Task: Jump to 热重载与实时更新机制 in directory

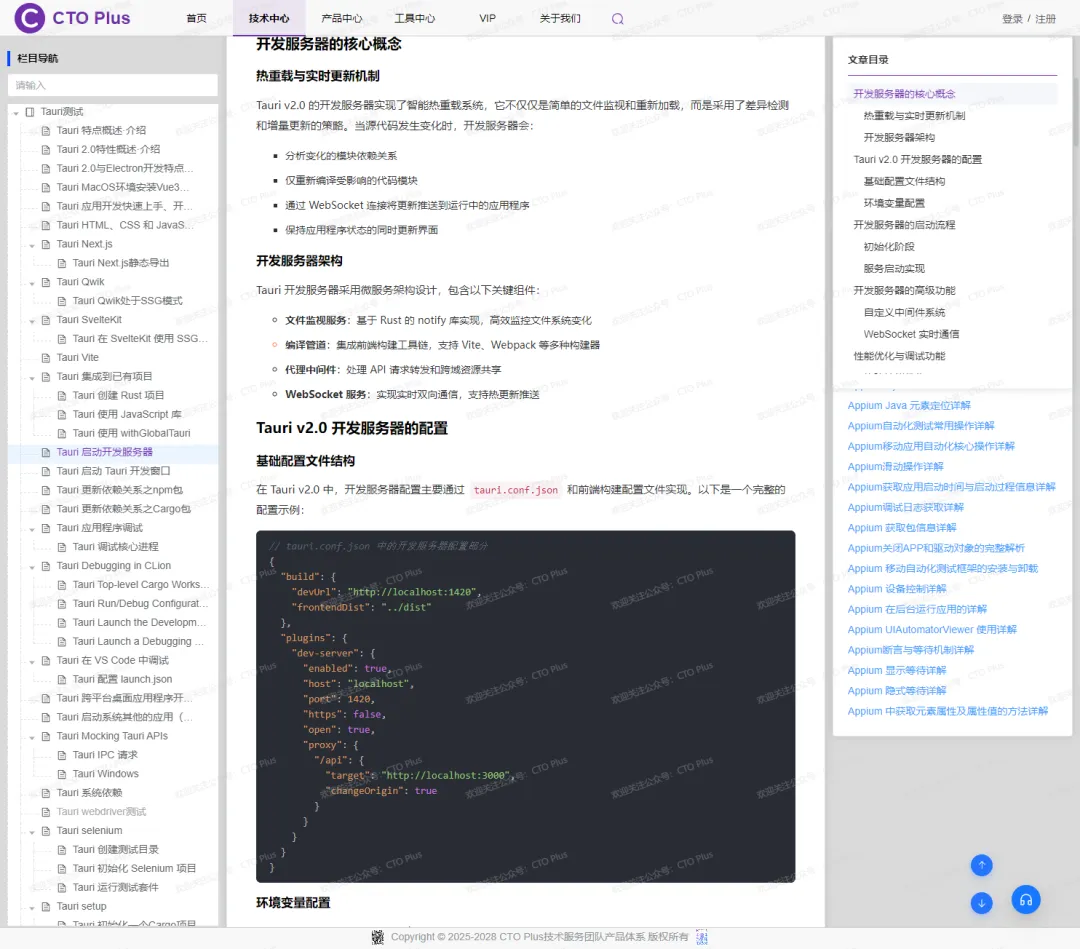Action: (914, 116)
